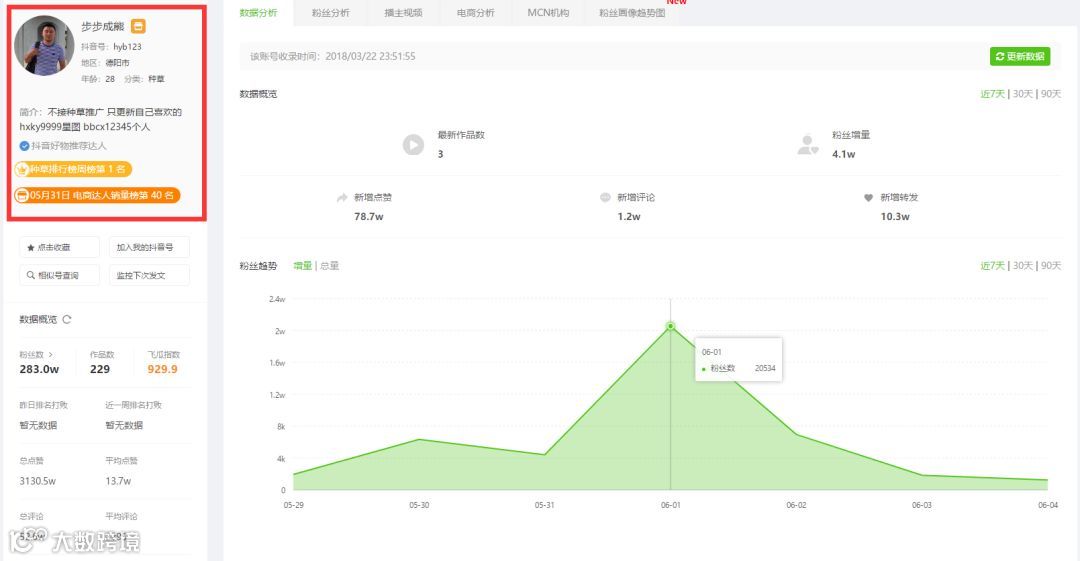This screenshot has width=1080, height=561.
Task: Click the star icon in 点击收藏 button
Action: 30,247
